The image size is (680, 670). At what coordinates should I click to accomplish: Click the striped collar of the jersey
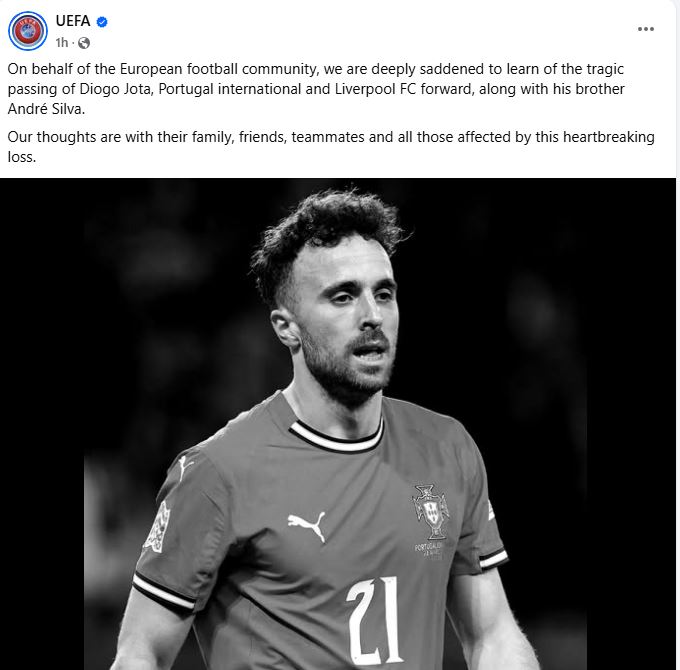click(x=337, y=437)
